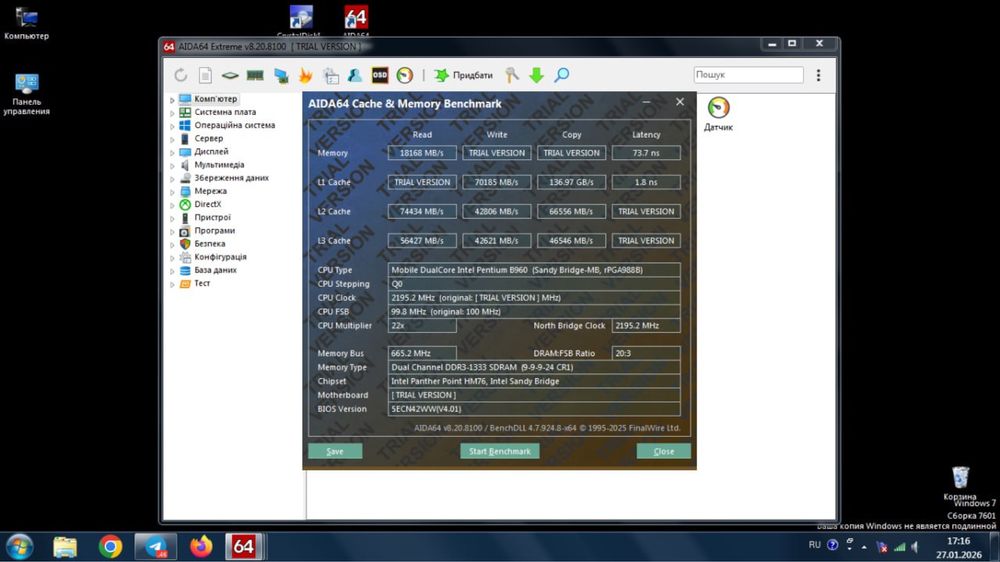Open the monitor diagnostics toolbar icon
The width and height of the screenshot is (1000, 562).
(281, 75)
